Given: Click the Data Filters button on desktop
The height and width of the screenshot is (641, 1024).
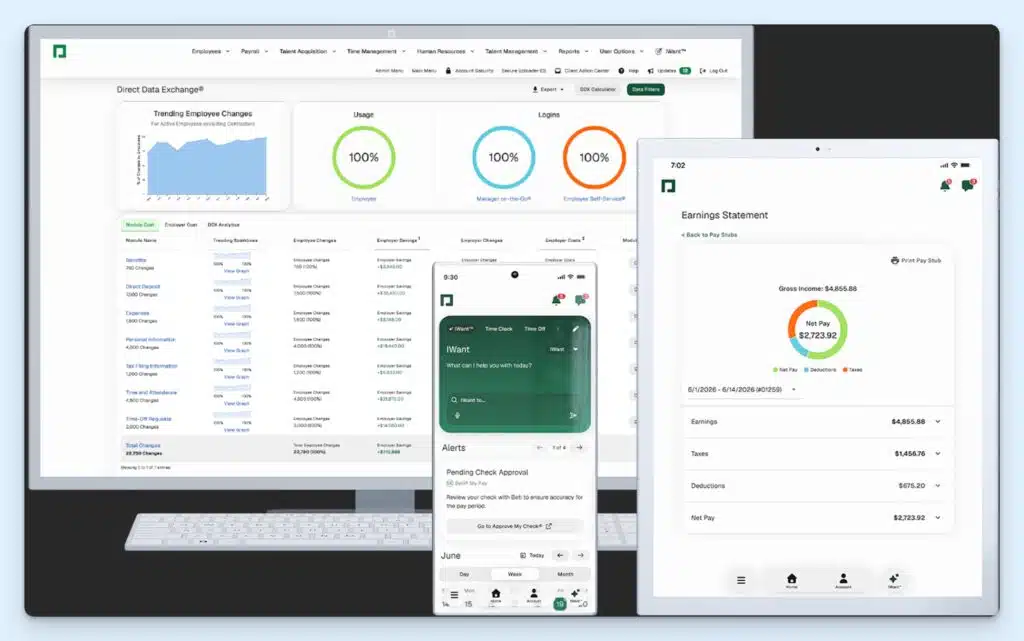Looking at the screenshot, I should pyautogui.click(x=646, y=89).
